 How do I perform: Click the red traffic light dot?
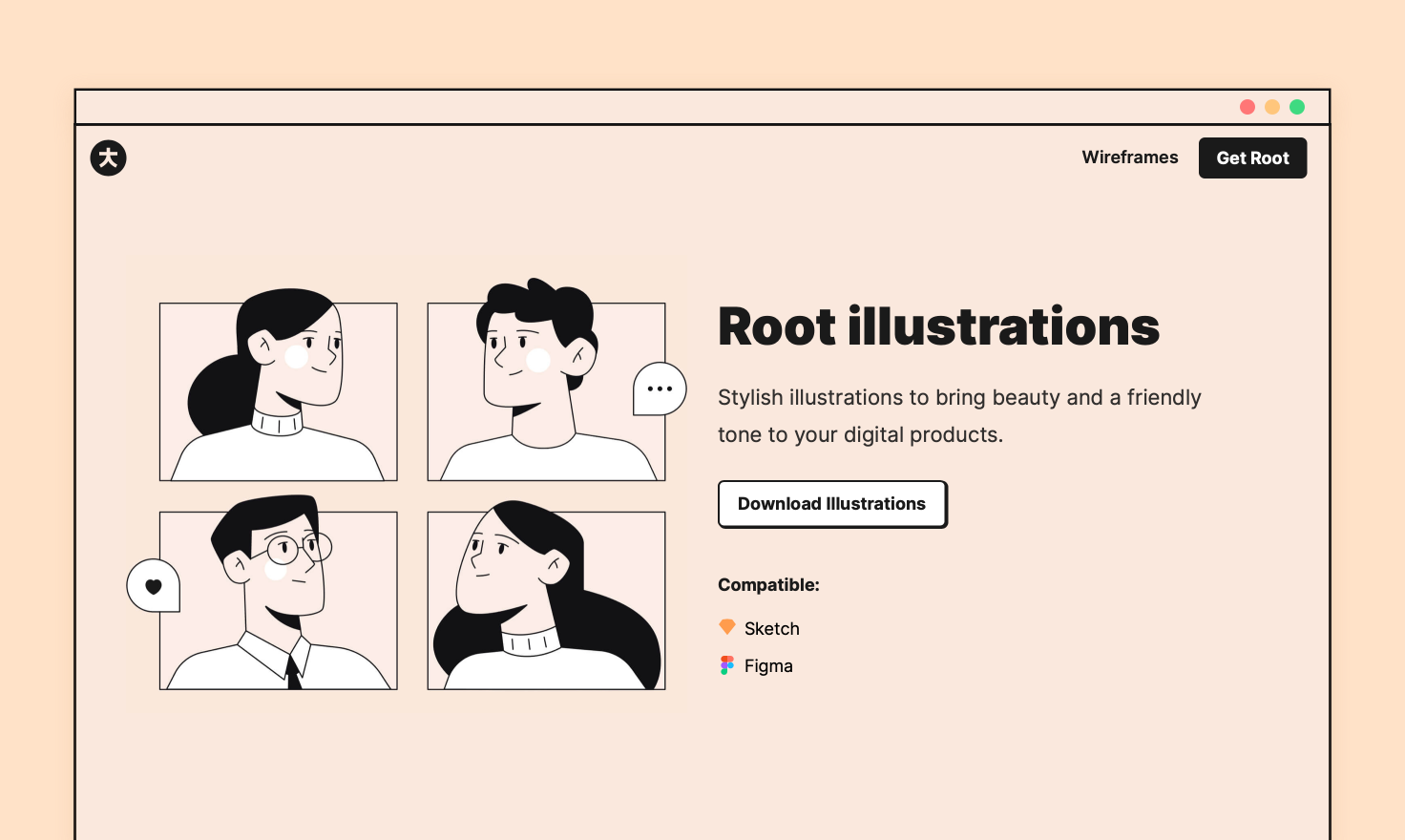pyautogui.click(x=1248, y=107)
